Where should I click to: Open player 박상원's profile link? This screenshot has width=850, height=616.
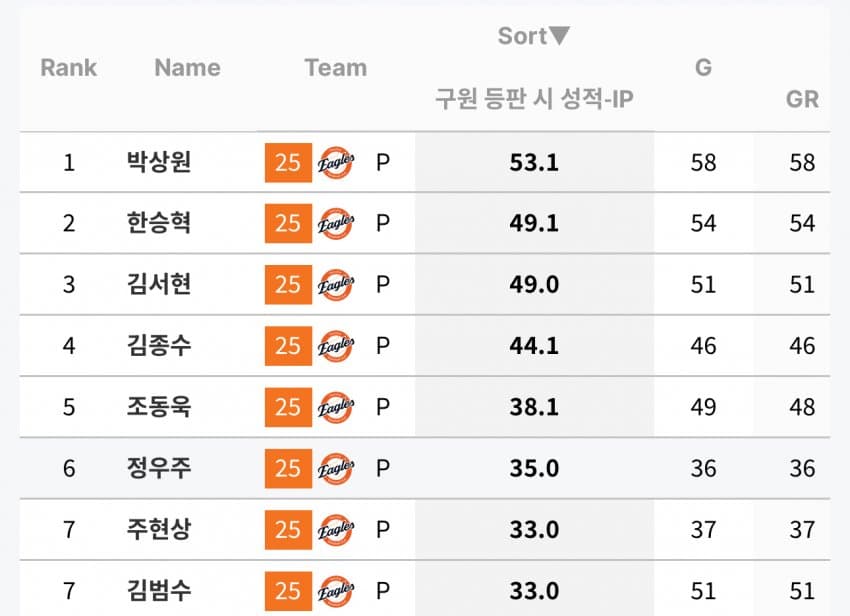(159, 163)
